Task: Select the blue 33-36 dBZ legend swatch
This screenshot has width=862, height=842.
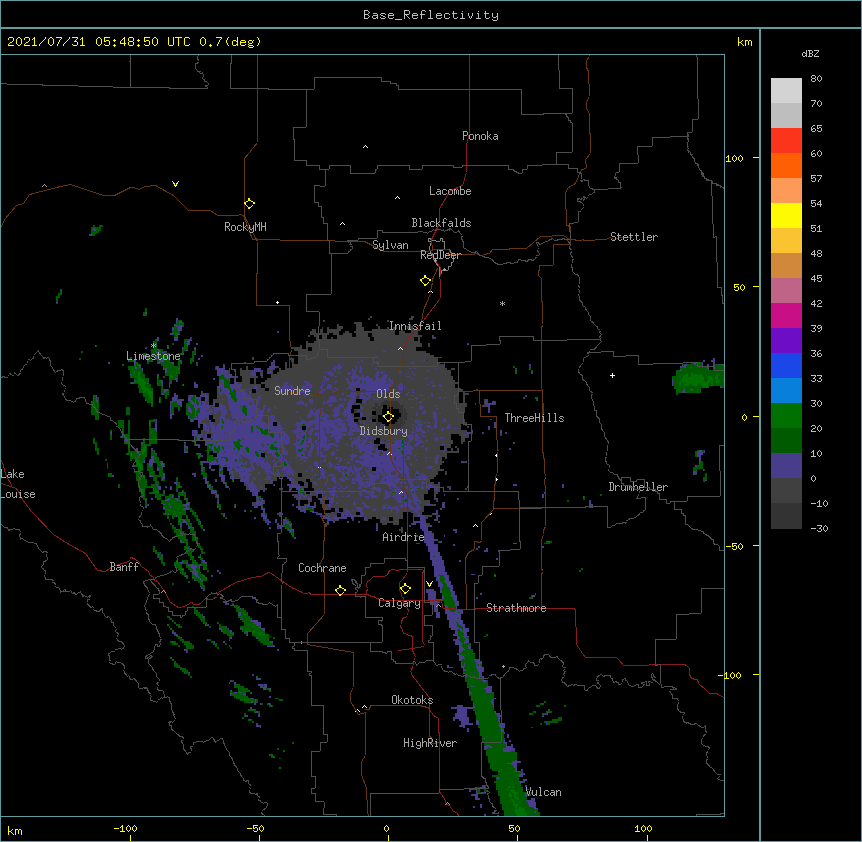Action: pyautogui.click(x=786, y=365)
